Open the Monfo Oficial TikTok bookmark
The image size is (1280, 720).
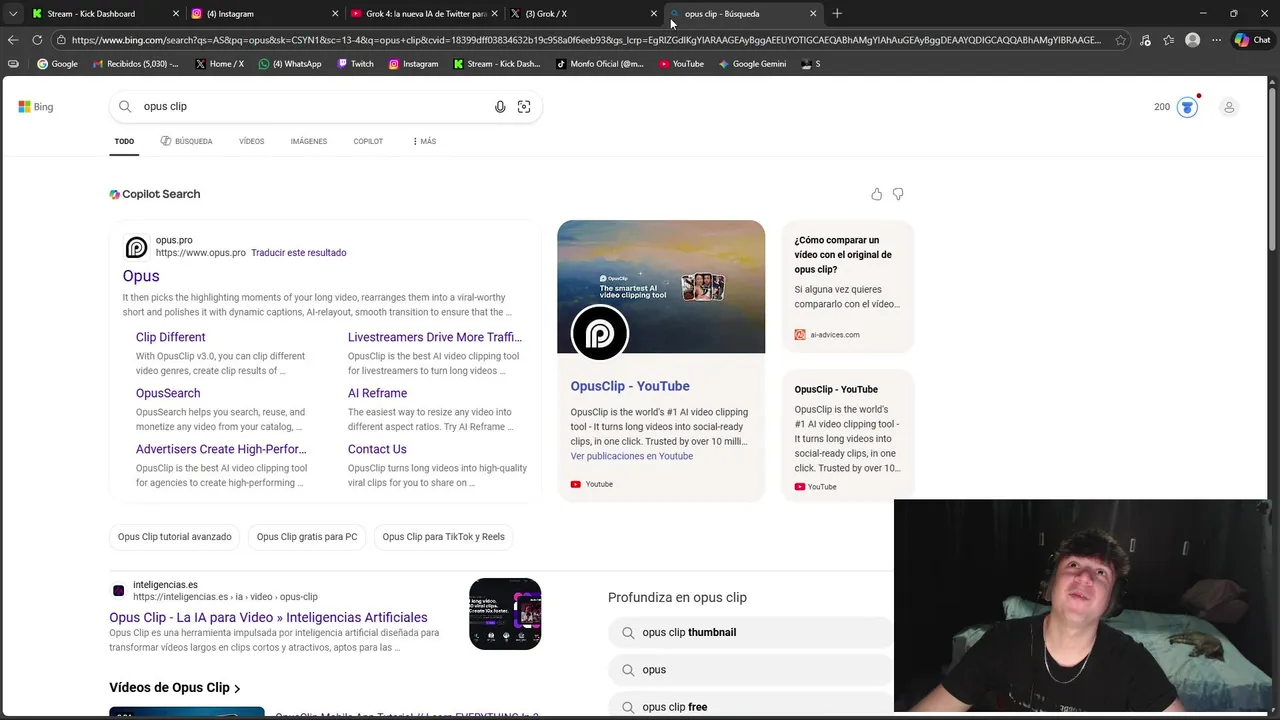pyautogui.click(x=600, y=64)
